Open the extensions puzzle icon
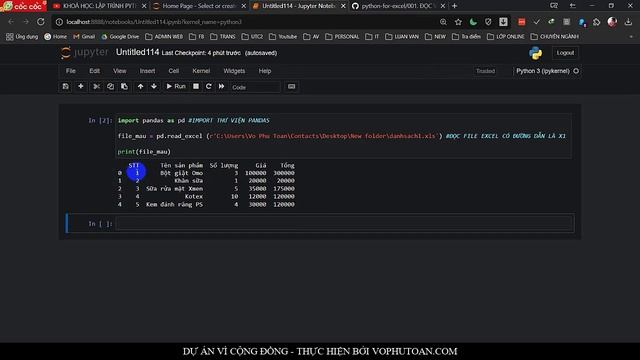Screen dimensions: 640x360 click(x=597, y=22)
